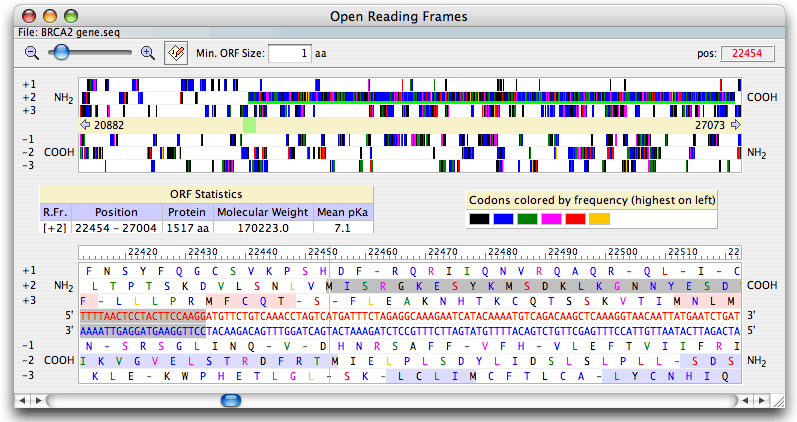Click the Min. ORF Size input field

click(x=290, y=53)
